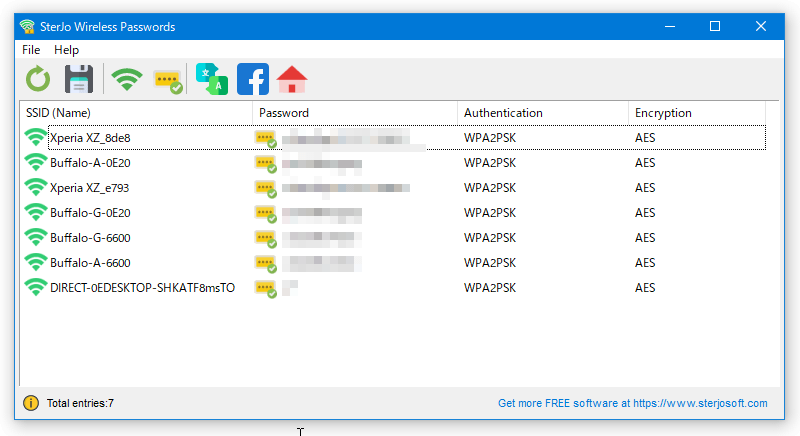Click the green Wi-Fi toolbar icon
The height and width of the screenshot is (436, 800).
(x=127, y=80)
